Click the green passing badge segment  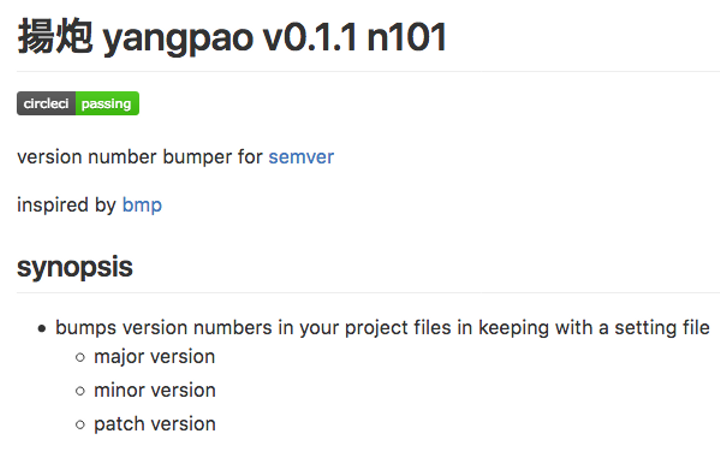click(107, 104)
